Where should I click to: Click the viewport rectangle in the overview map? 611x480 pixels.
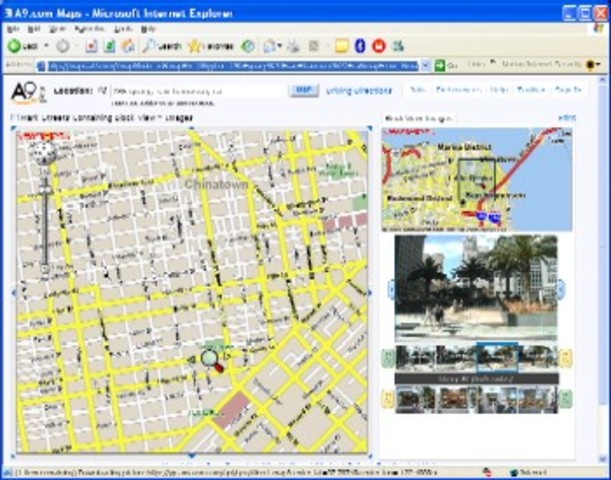[476, 180]
